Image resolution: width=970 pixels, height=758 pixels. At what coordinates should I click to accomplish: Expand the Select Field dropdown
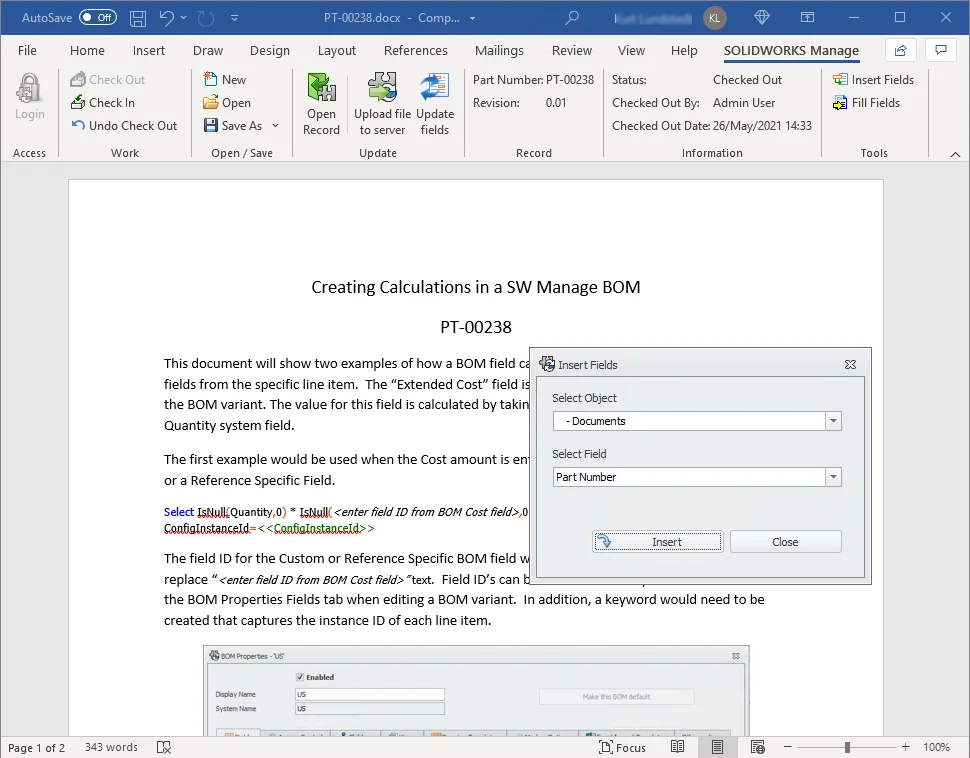coord(833,477)
